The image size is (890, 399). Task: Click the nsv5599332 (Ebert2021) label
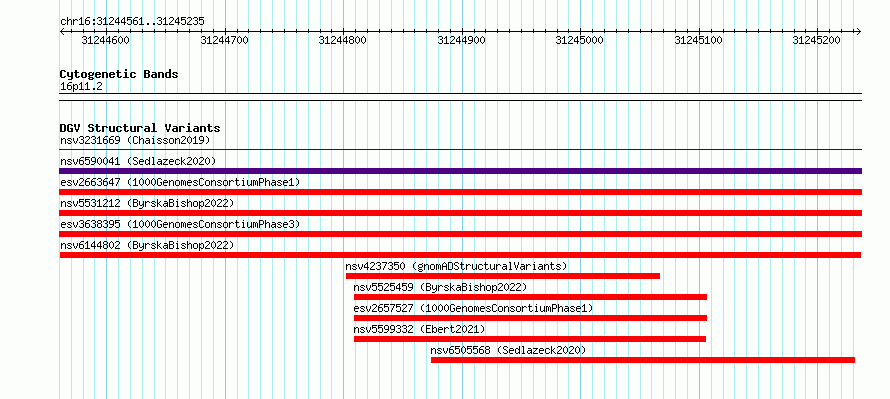pyautogui.click(x=419, y=329)
